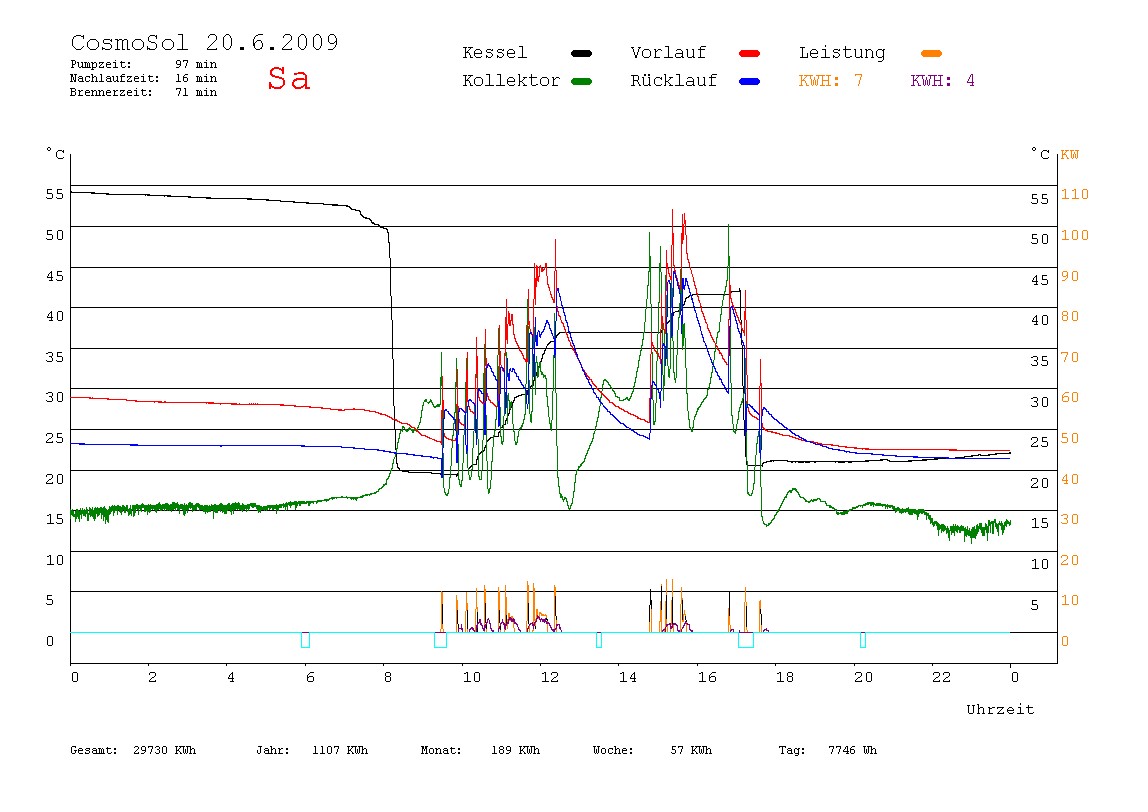The width and height of the screenshot is (1148, 812).
Task: Click the Uhrzeit axis label
Action: pyautogui.click(x=1000, y=709)
